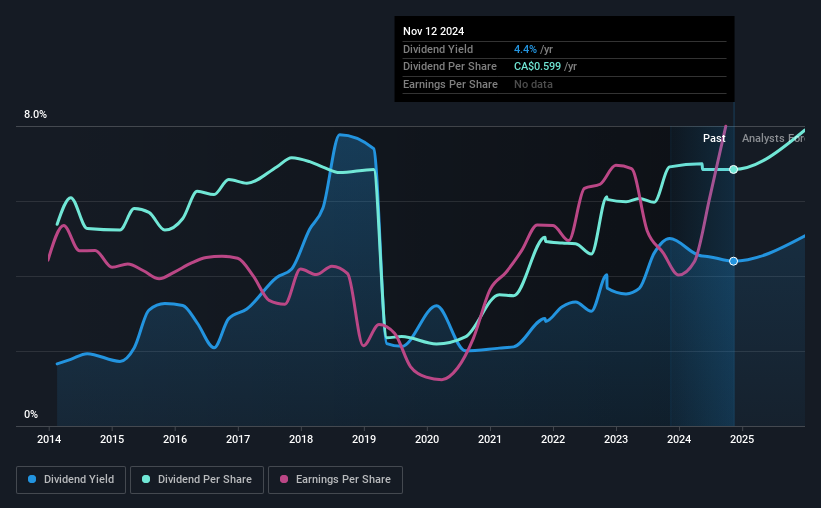
Task: Click the 0% y-axis label
Action: 31,414
